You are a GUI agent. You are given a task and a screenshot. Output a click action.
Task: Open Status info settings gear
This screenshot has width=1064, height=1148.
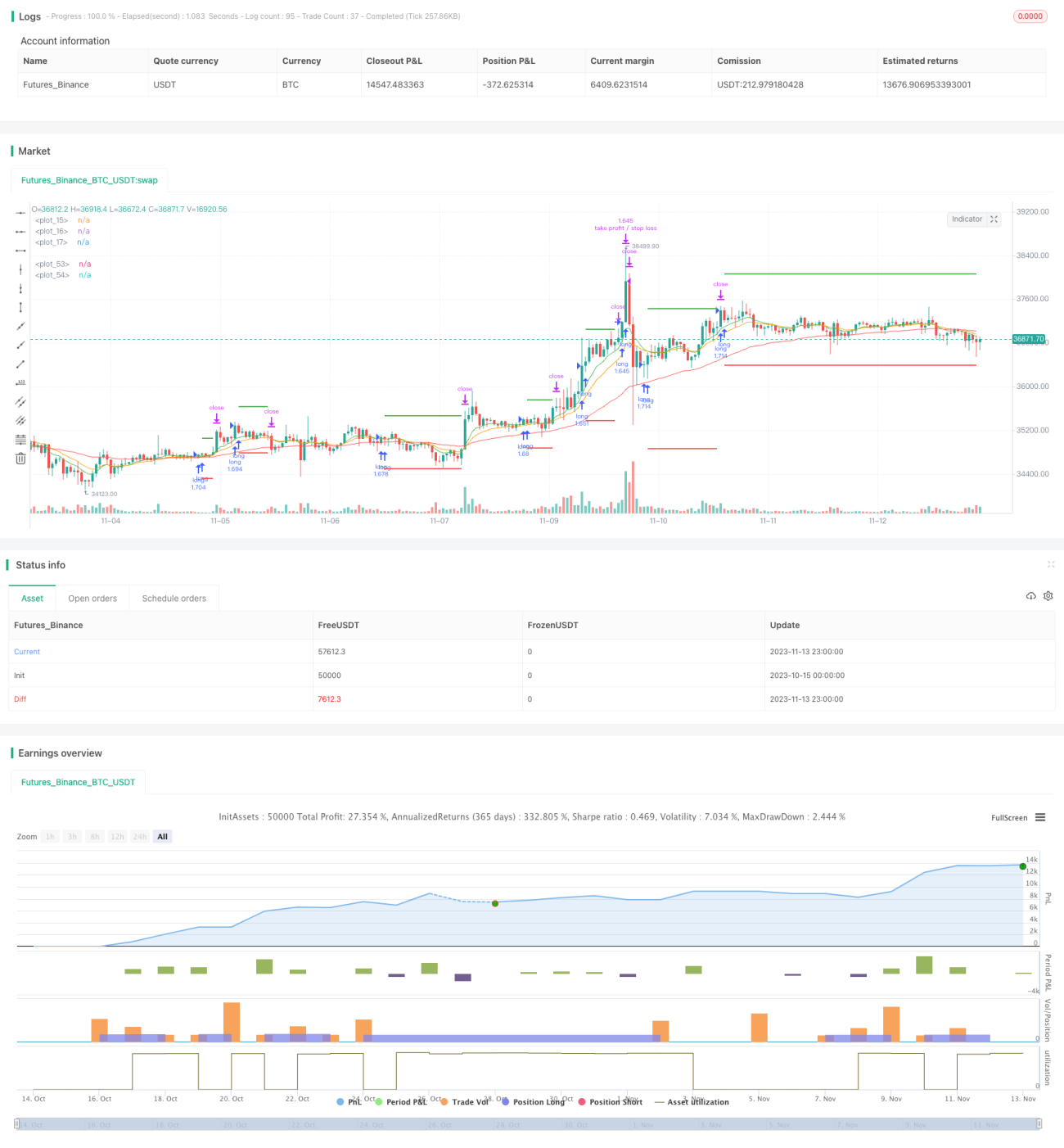point(1048,596)
